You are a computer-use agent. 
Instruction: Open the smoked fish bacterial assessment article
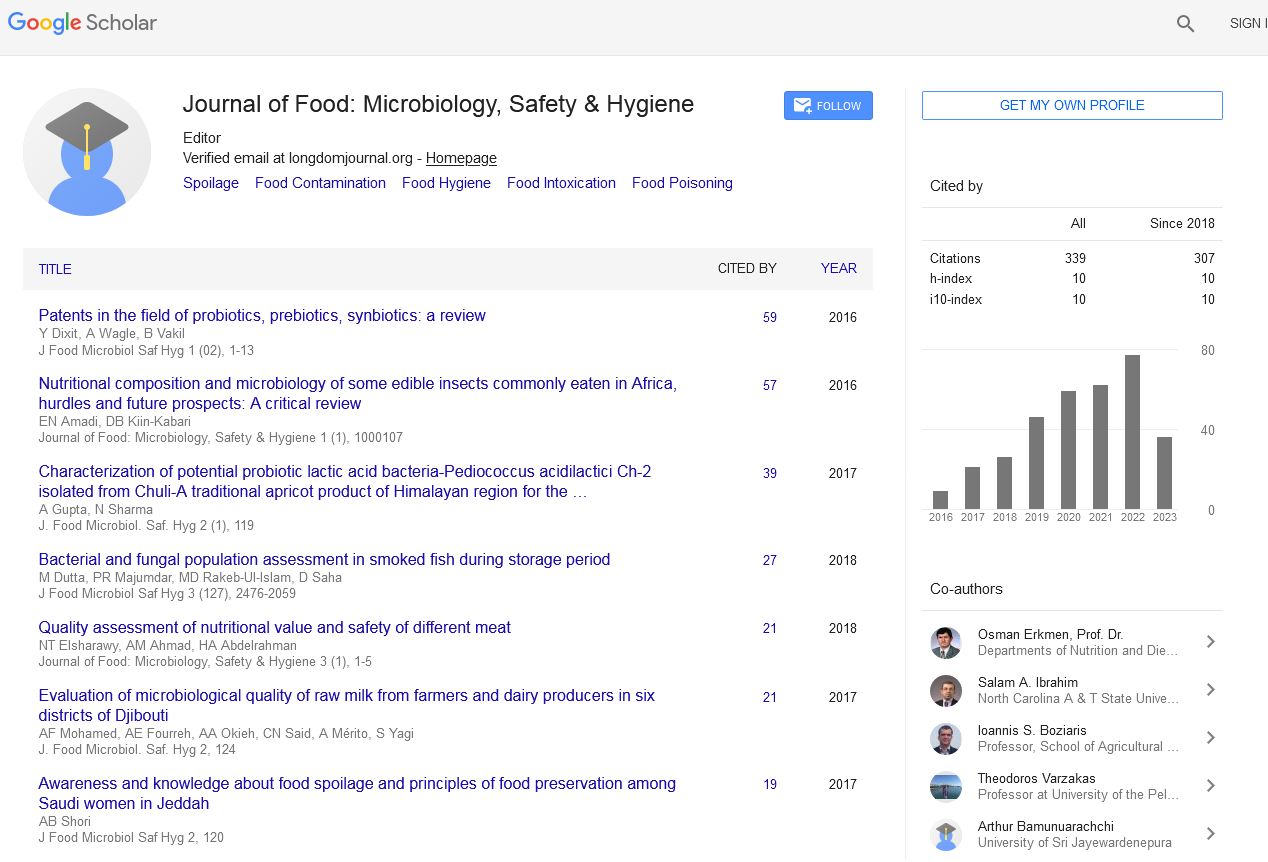(x=324, y=560)
